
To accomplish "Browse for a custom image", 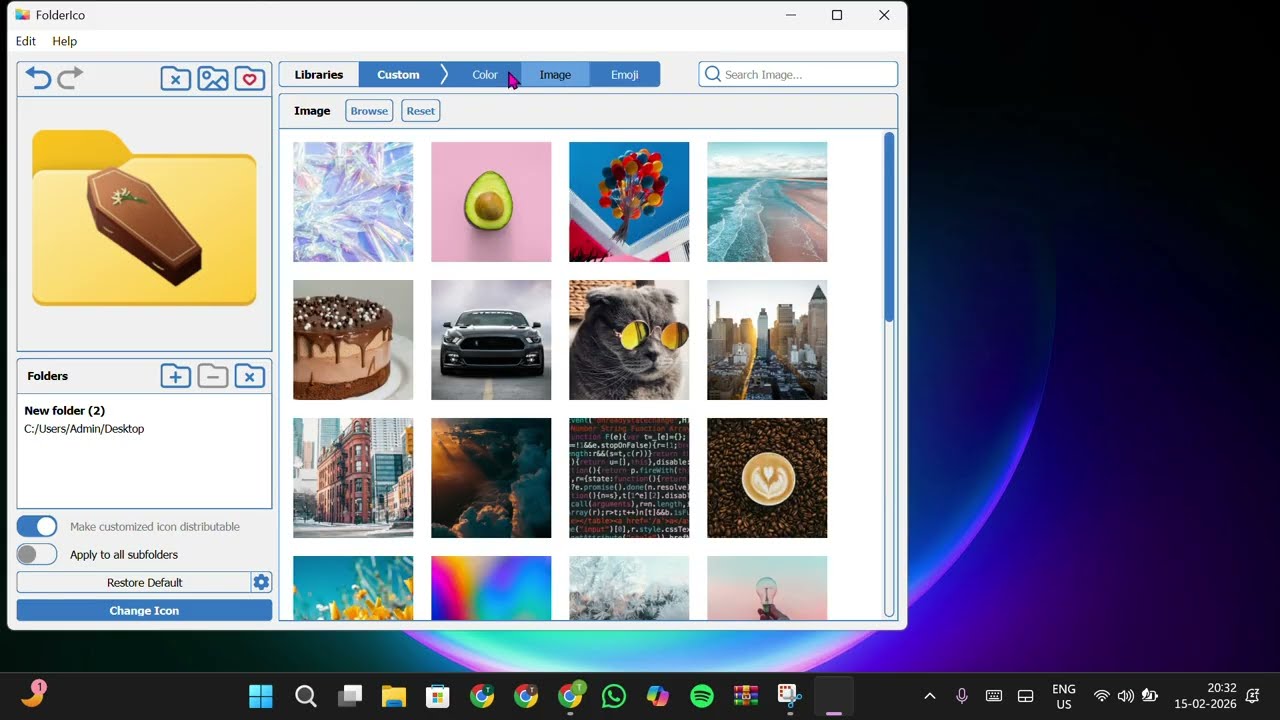I will pos(369,111).
